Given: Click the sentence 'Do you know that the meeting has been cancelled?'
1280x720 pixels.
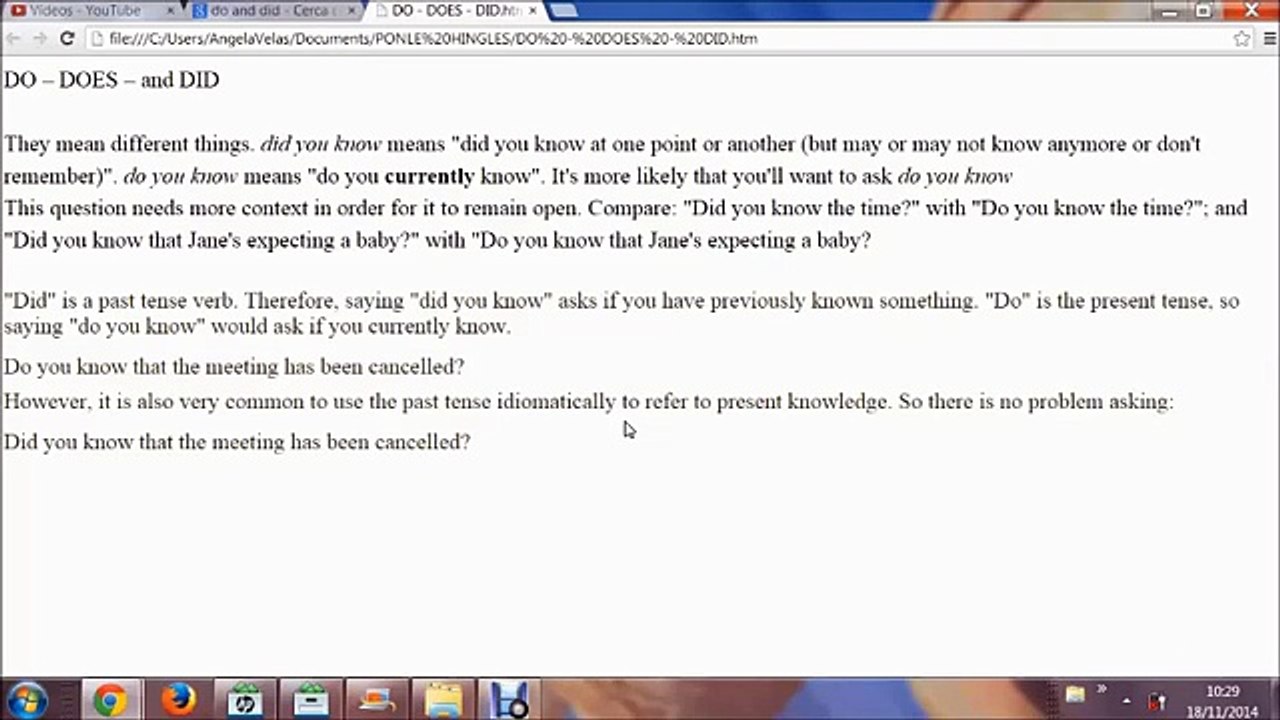Looking at the screenshot, I should (x=234, y=366).
